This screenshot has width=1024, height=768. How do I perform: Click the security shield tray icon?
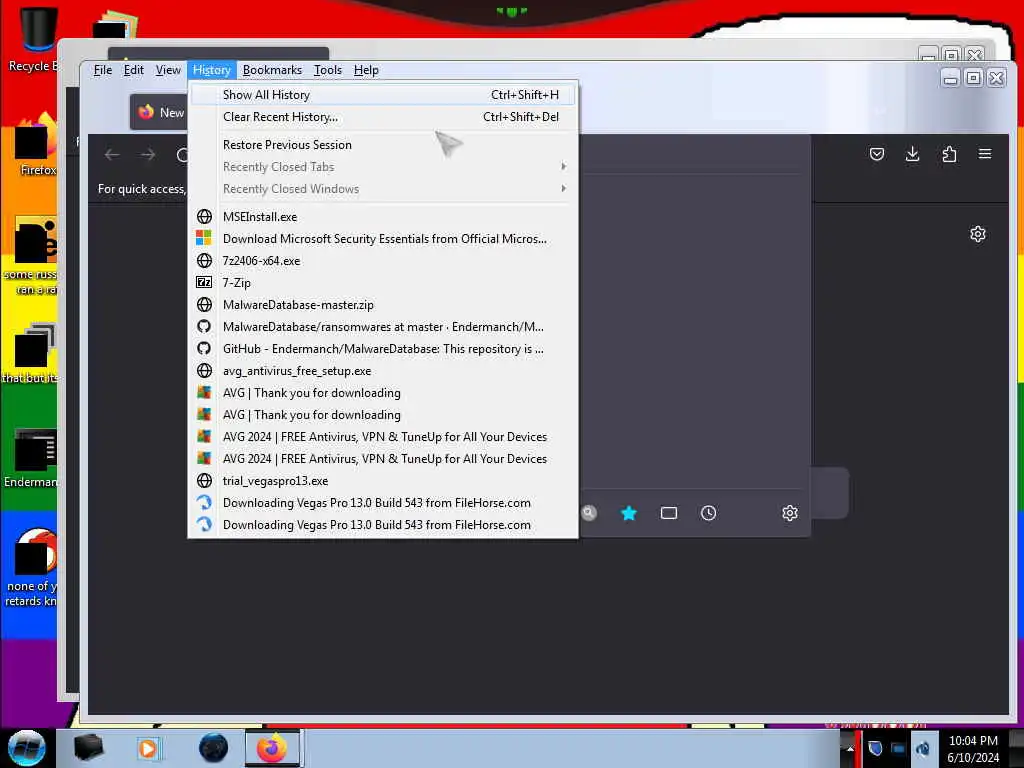[875, 748]
